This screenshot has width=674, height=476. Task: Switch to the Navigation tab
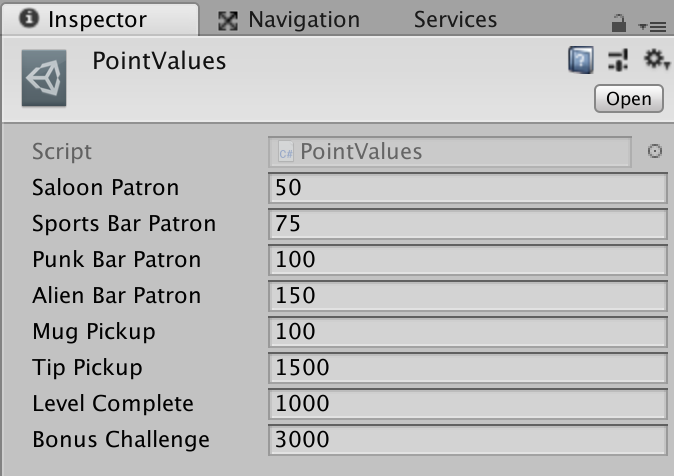pos(289,20)
